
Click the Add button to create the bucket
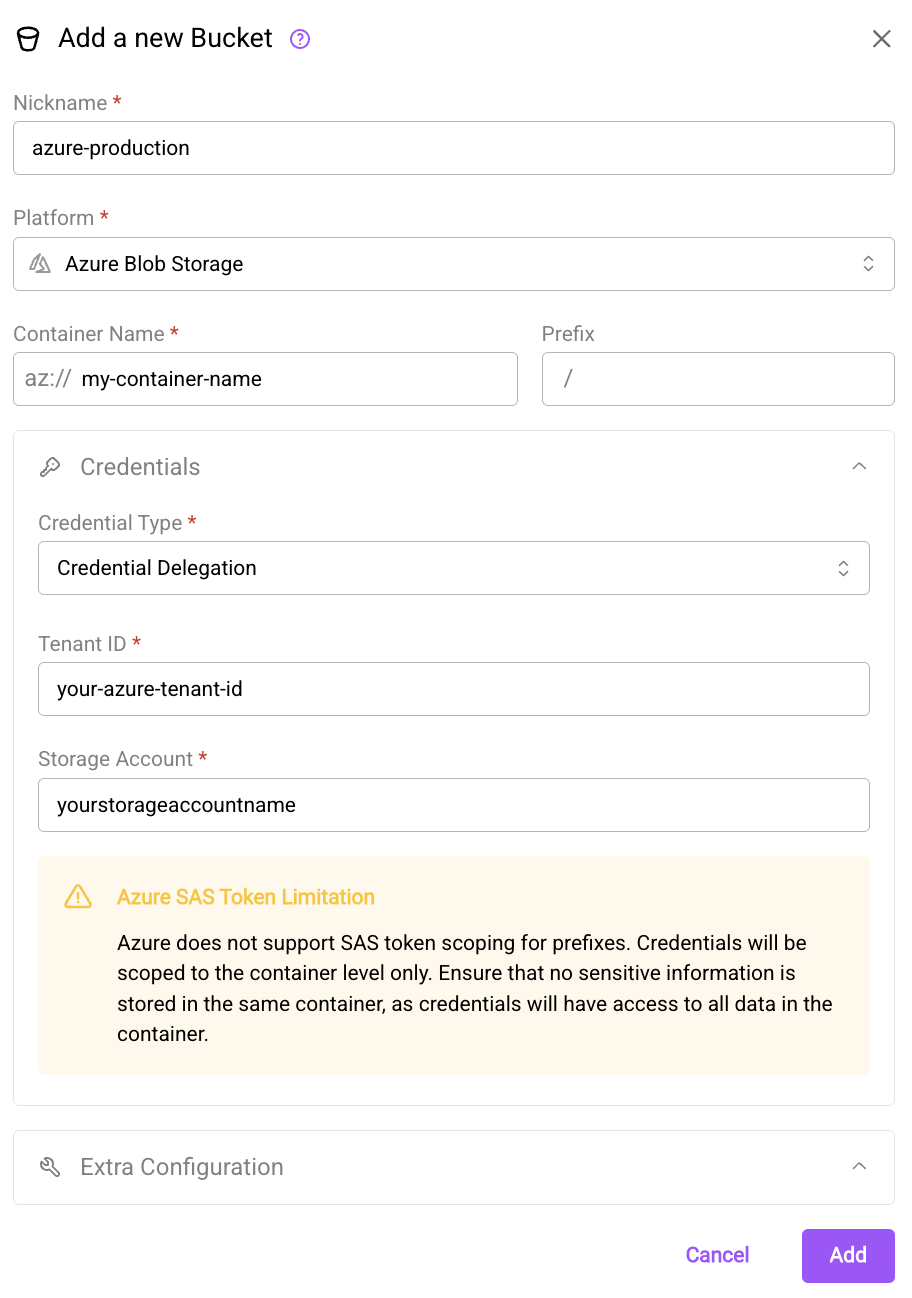tap(847, 1255)
